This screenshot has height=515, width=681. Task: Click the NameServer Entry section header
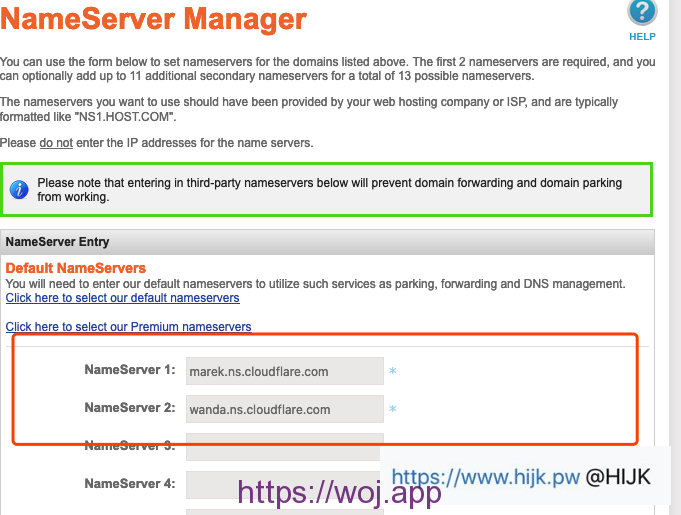coord(327,242)
